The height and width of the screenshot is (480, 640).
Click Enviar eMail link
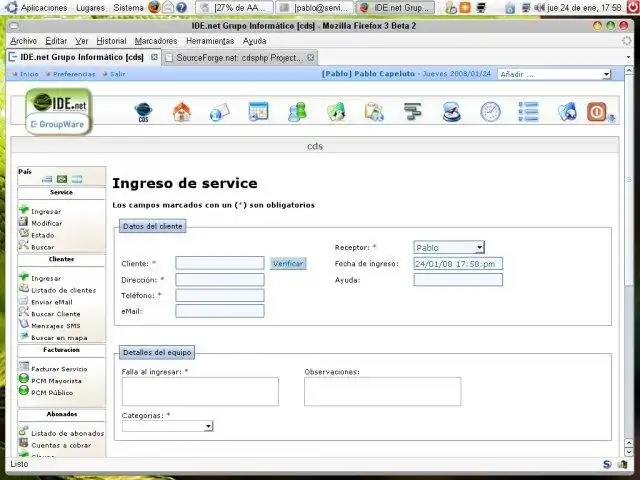tap(51, 302)
